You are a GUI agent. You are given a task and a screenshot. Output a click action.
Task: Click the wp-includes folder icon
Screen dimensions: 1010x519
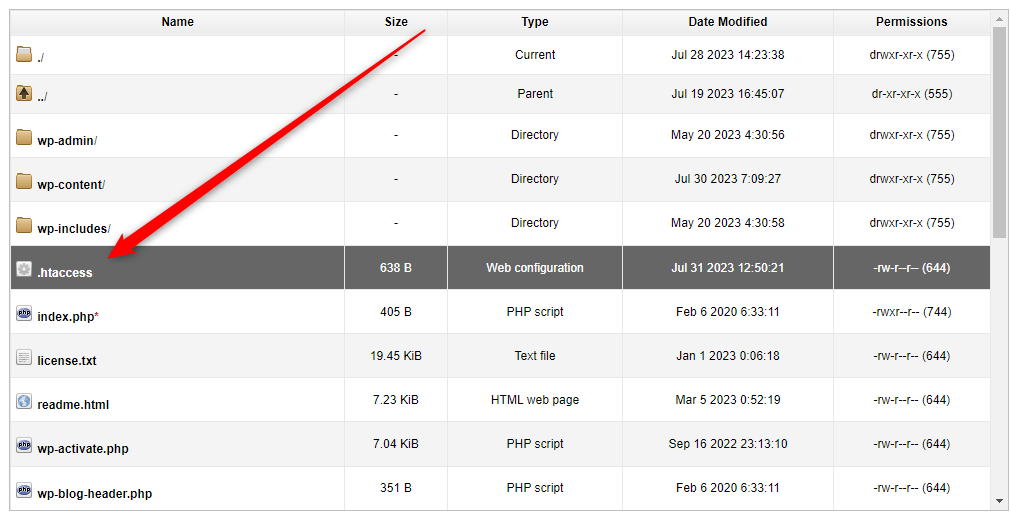[x=24, y=225]
